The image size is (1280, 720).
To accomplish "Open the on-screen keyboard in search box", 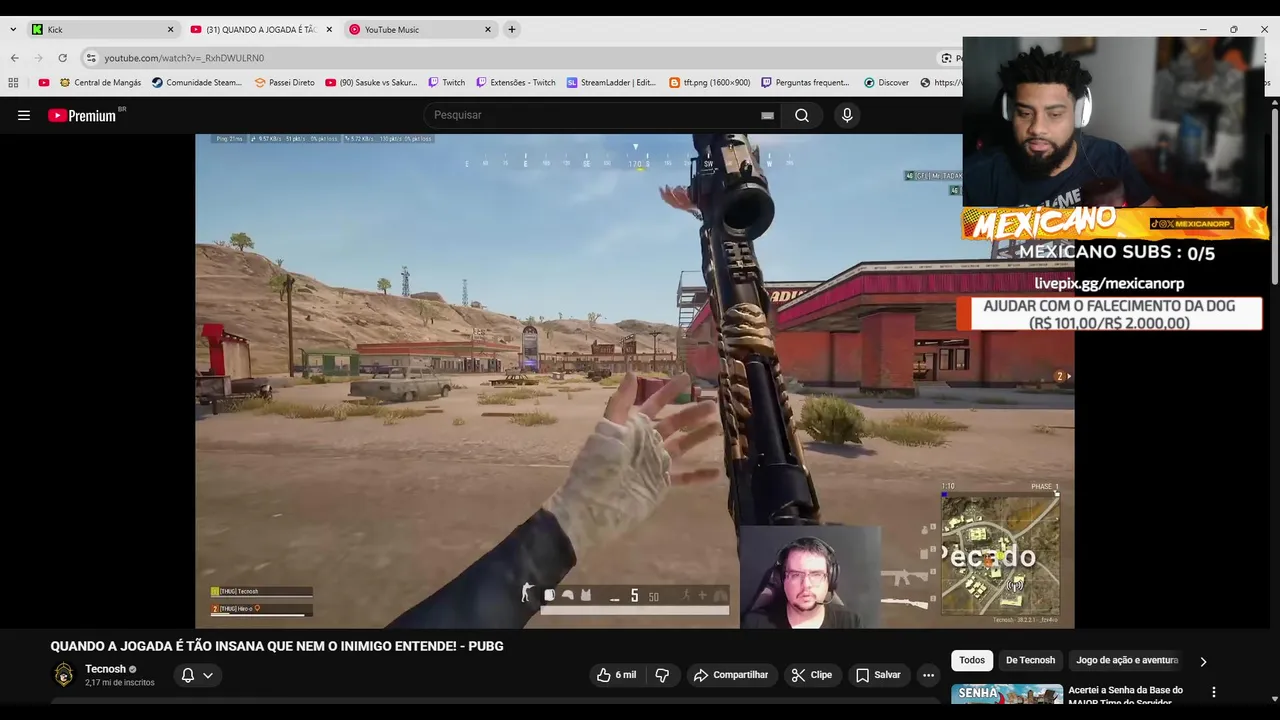I will click(x=767, y=115).
